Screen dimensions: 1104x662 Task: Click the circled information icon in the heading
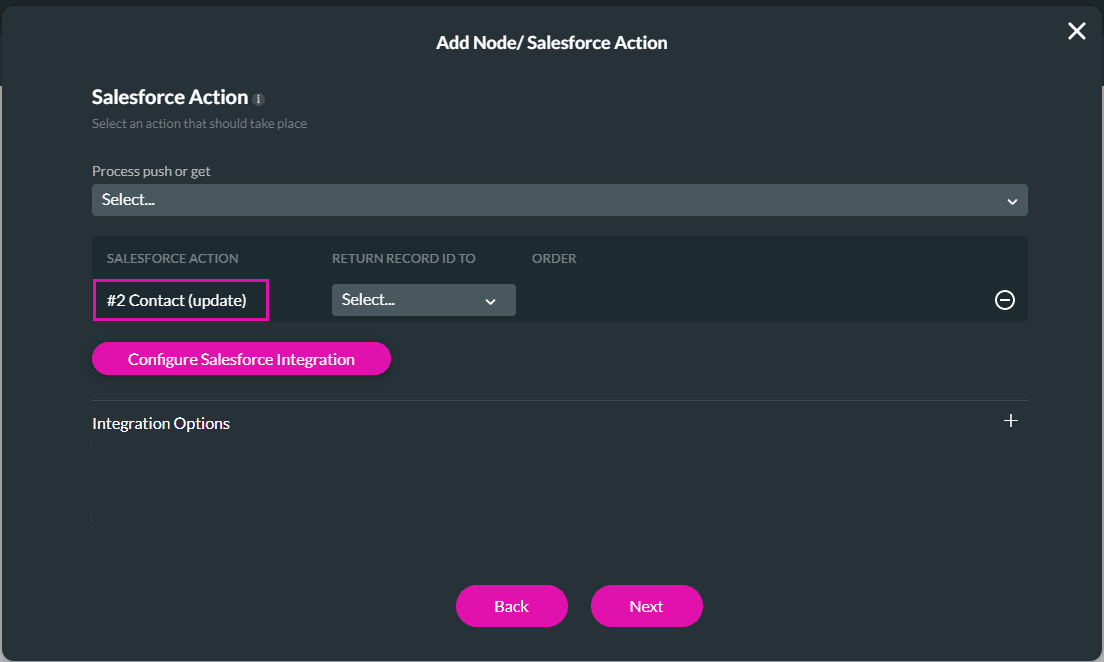click(259, 98)
